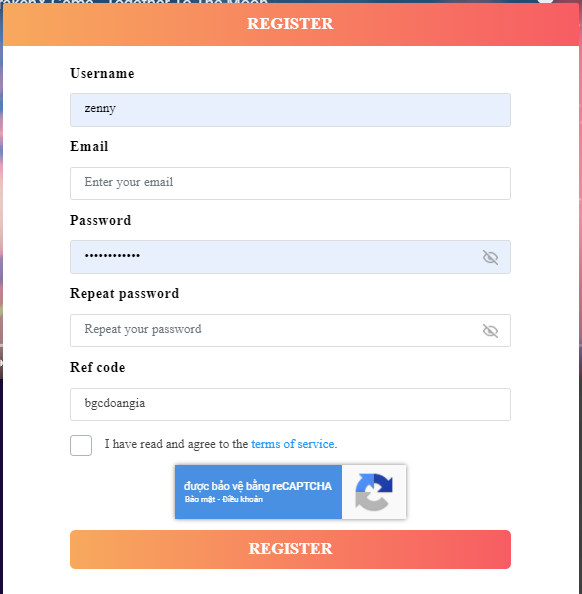The height and width of the screenshot is (594, 582).
Task: Click the Ref code label
Action: [98, 367]
